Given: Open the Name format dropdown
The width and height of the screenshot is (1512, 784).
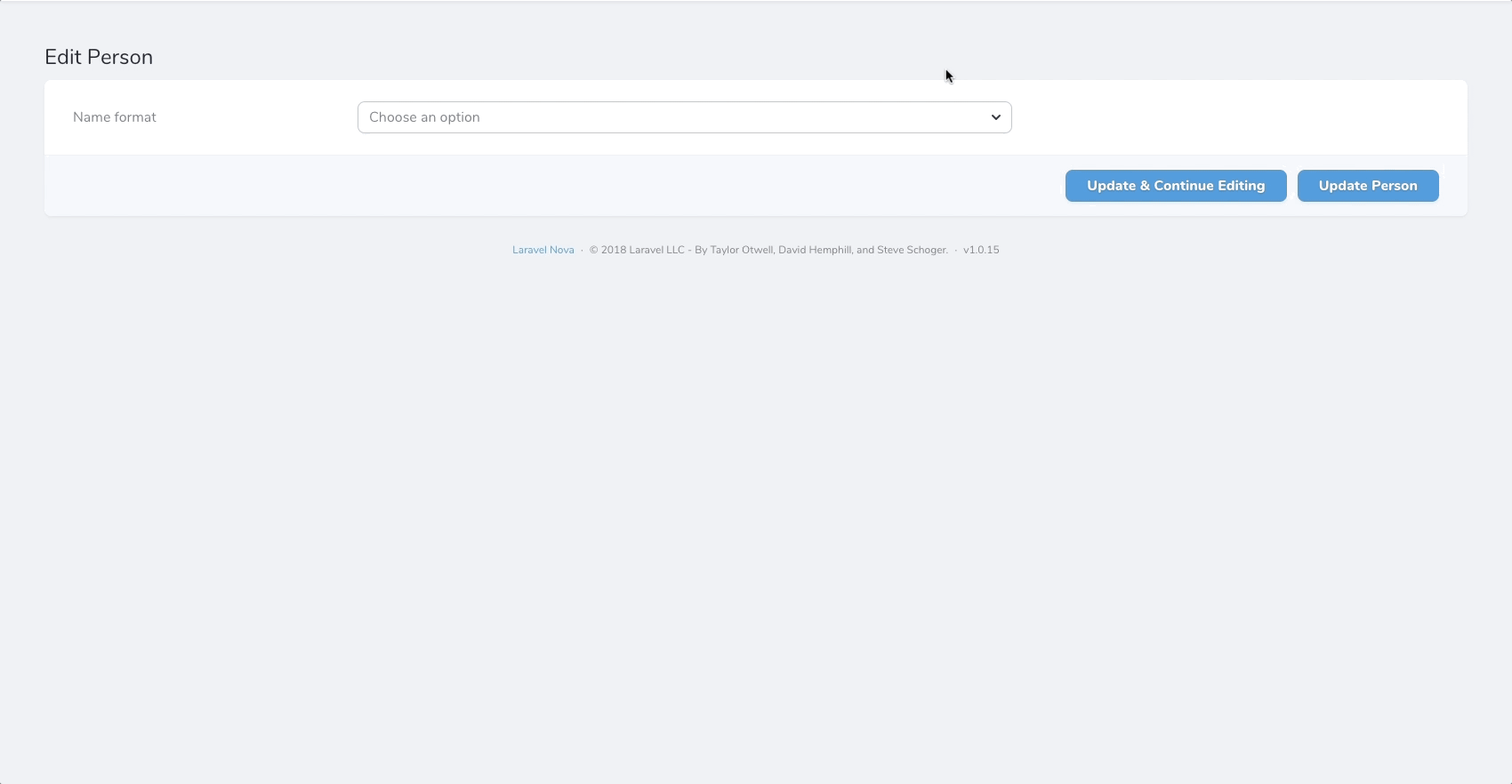Looking at the screenshot, I should click(x=684, y=117).
